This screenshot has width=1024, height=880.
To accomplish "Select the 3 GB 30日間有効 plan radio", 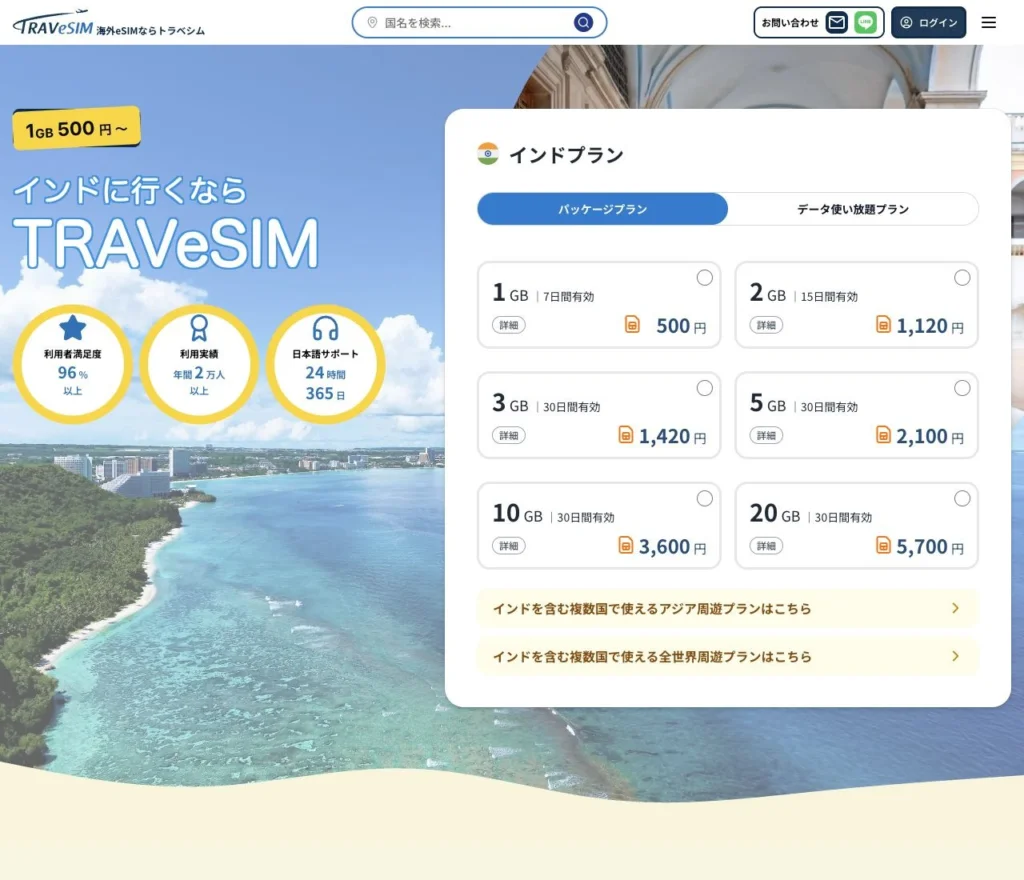I will point(705,388).
